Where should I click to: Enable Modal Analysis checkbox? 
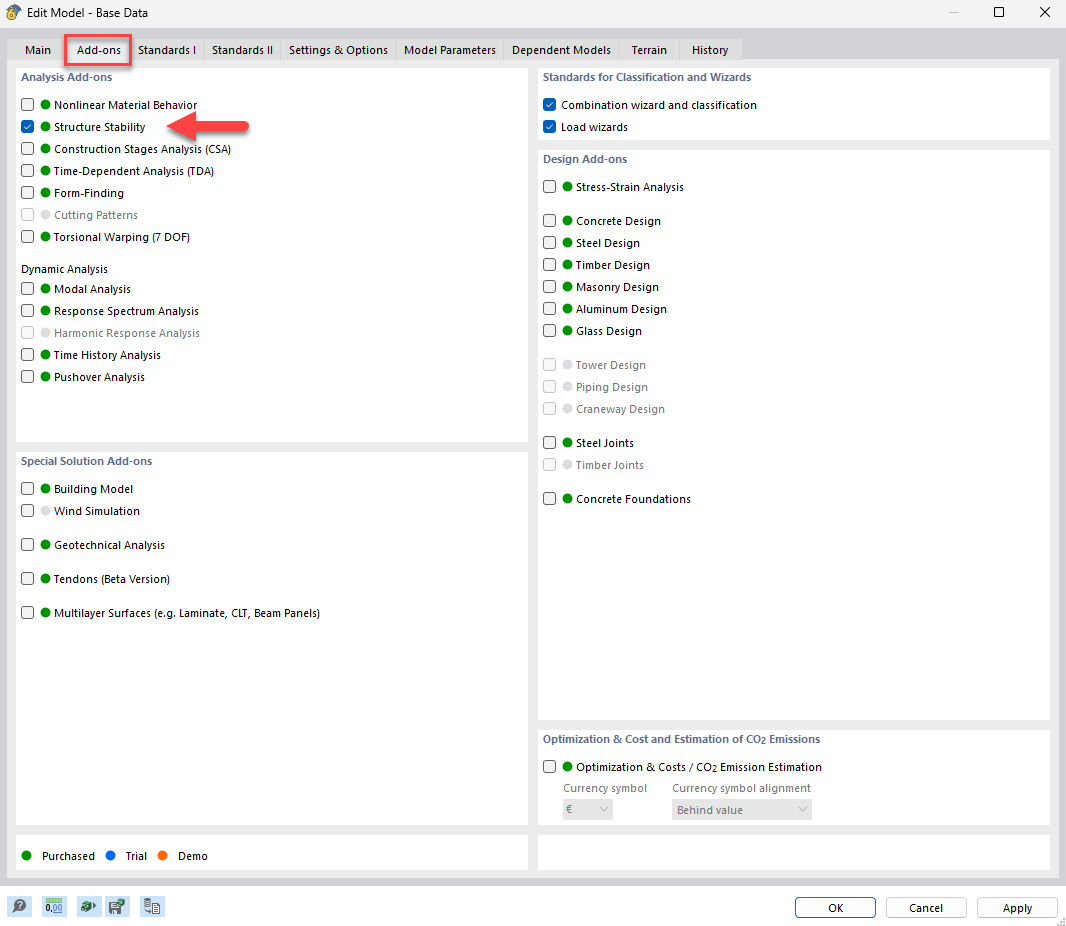[x=27, y=289]
